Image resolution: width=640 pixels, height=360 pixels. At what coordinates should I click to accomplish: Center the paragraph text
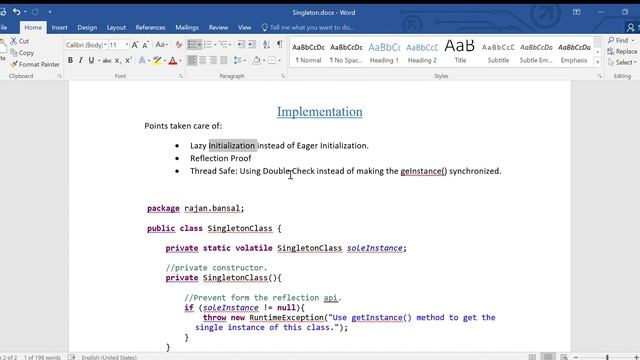click(x=202, y=60)
